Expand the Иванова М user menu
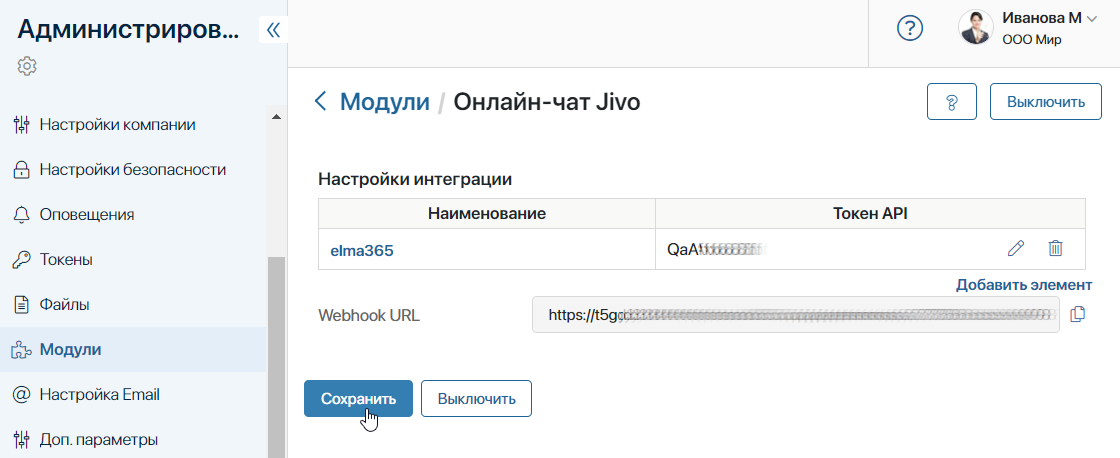This screenshot has height=458, width=1120. coord(1049,19)
